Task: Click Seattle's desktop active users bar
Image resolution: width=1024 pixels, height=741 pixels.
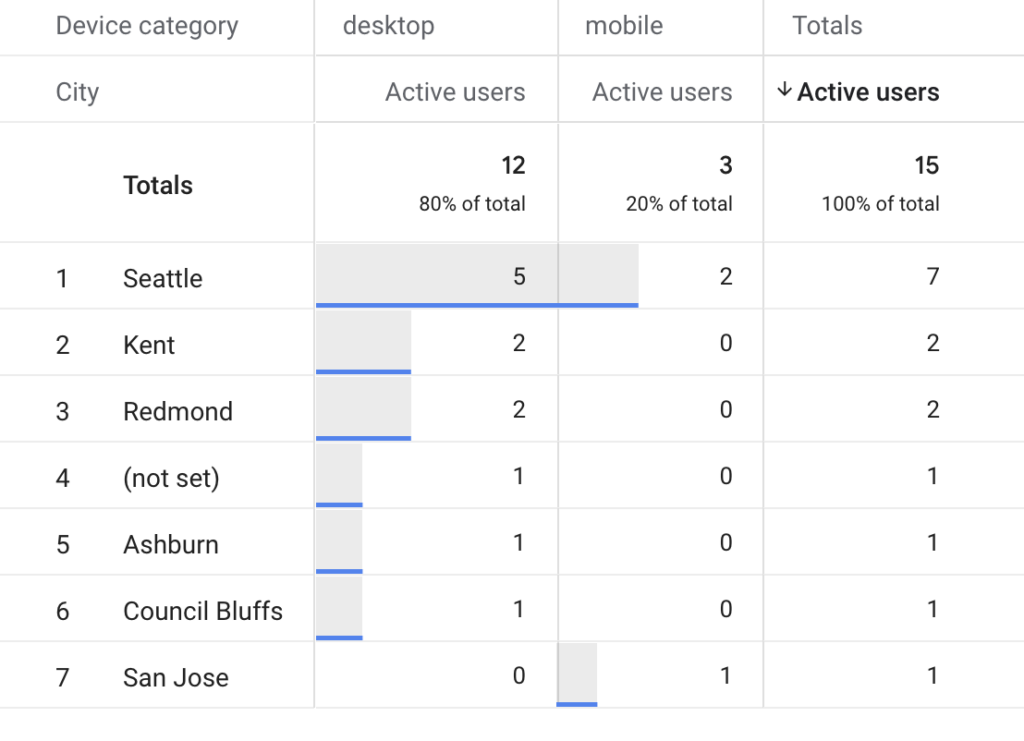Action: point(435,275)
